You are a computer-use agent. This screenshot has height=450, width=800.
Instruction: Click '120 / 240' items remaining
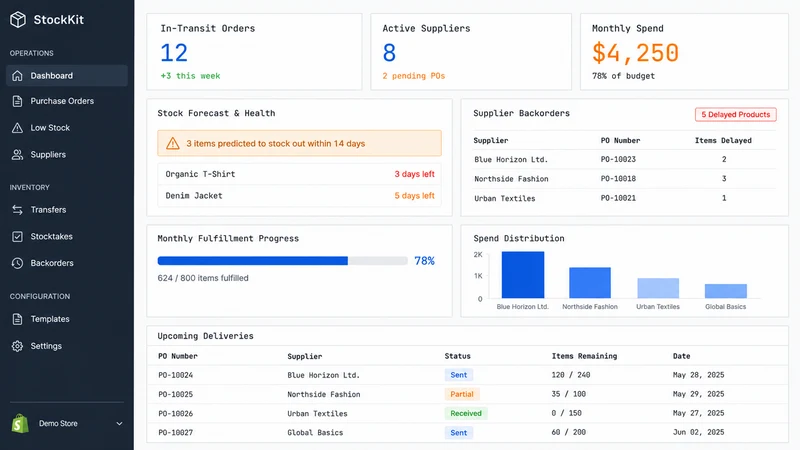570,375
